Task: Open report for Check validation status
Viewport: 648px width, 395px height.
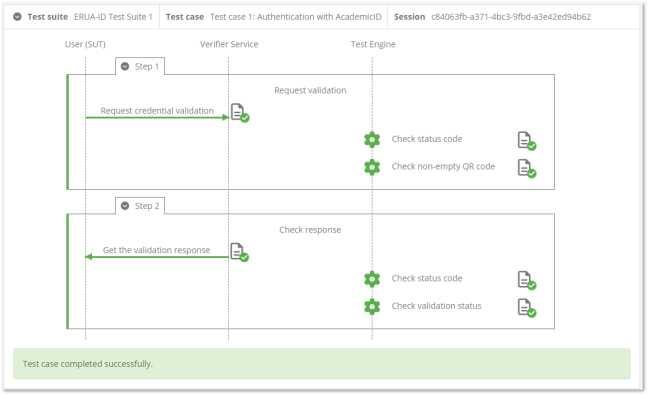Action: click(526, 308)
